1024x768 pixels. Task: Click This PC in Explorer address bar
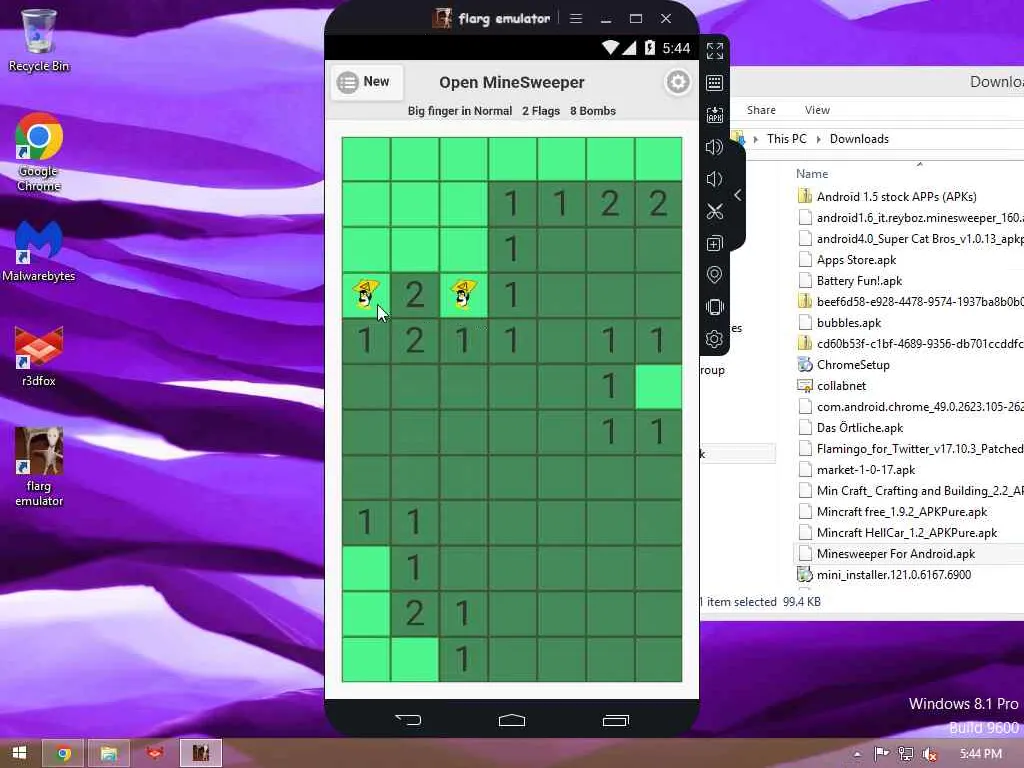click(x=786, y=138)
